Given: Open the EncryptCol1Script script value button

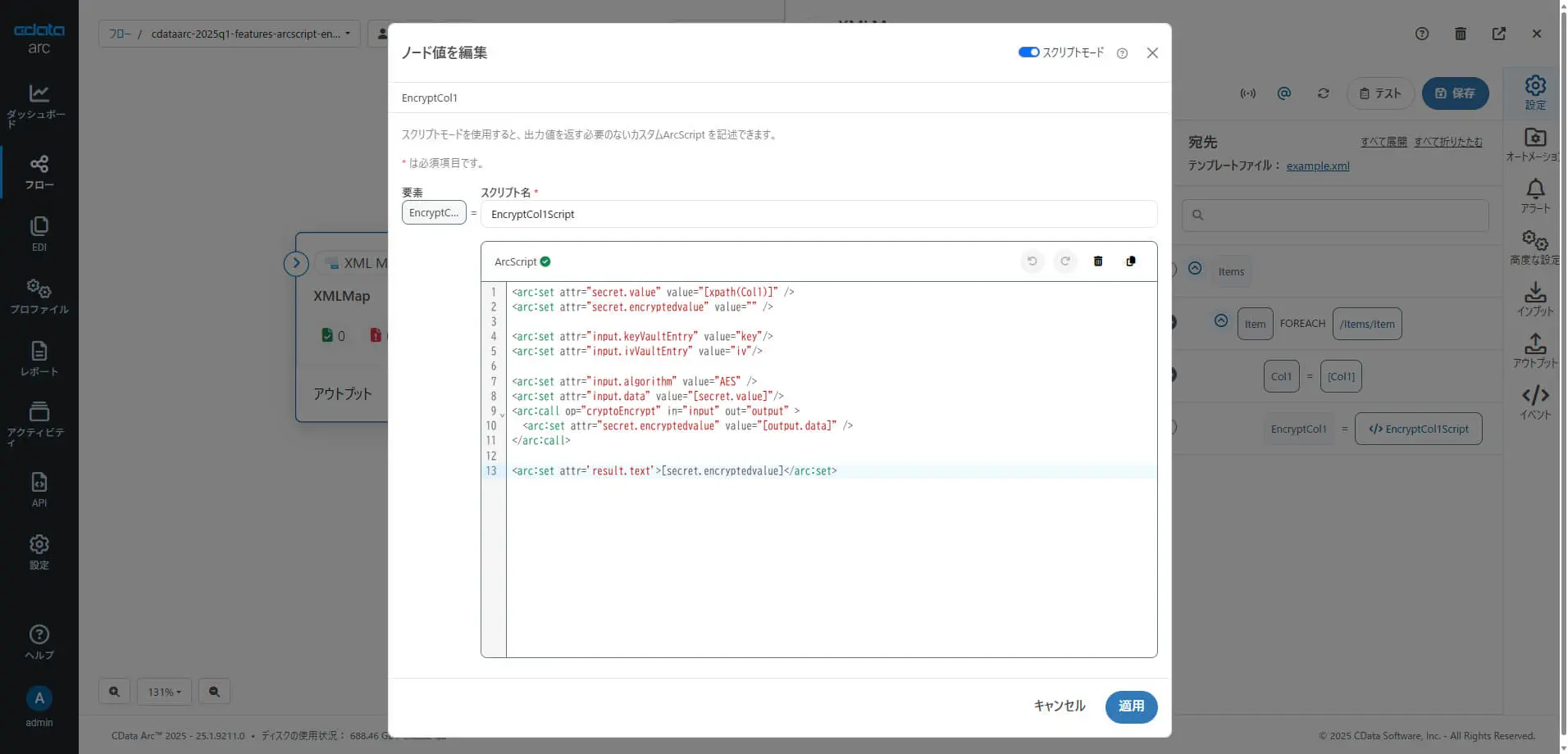Looking at the screenshot, I should coord(1418,429).
